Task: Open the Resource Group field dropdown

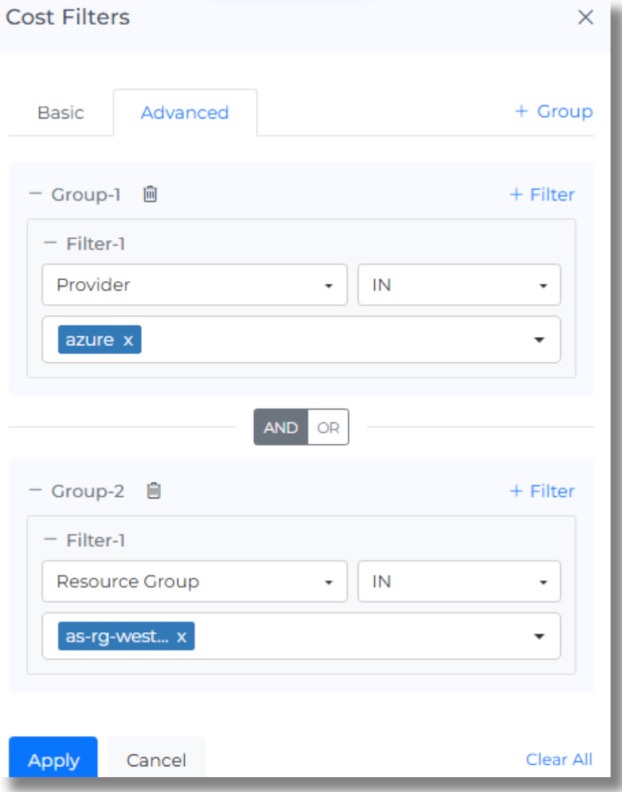Action: (x=194, y=582)
